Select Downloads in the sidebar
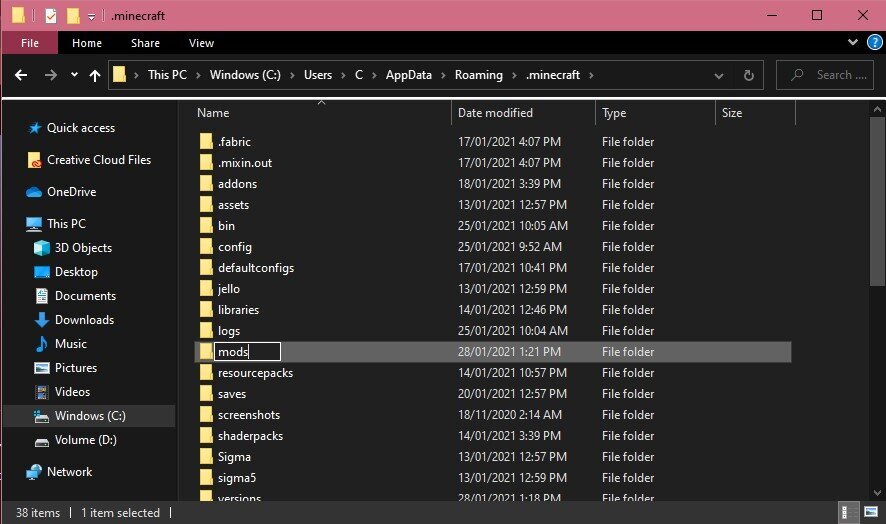Screen dimensions: 886x524 tap(84, 320)
